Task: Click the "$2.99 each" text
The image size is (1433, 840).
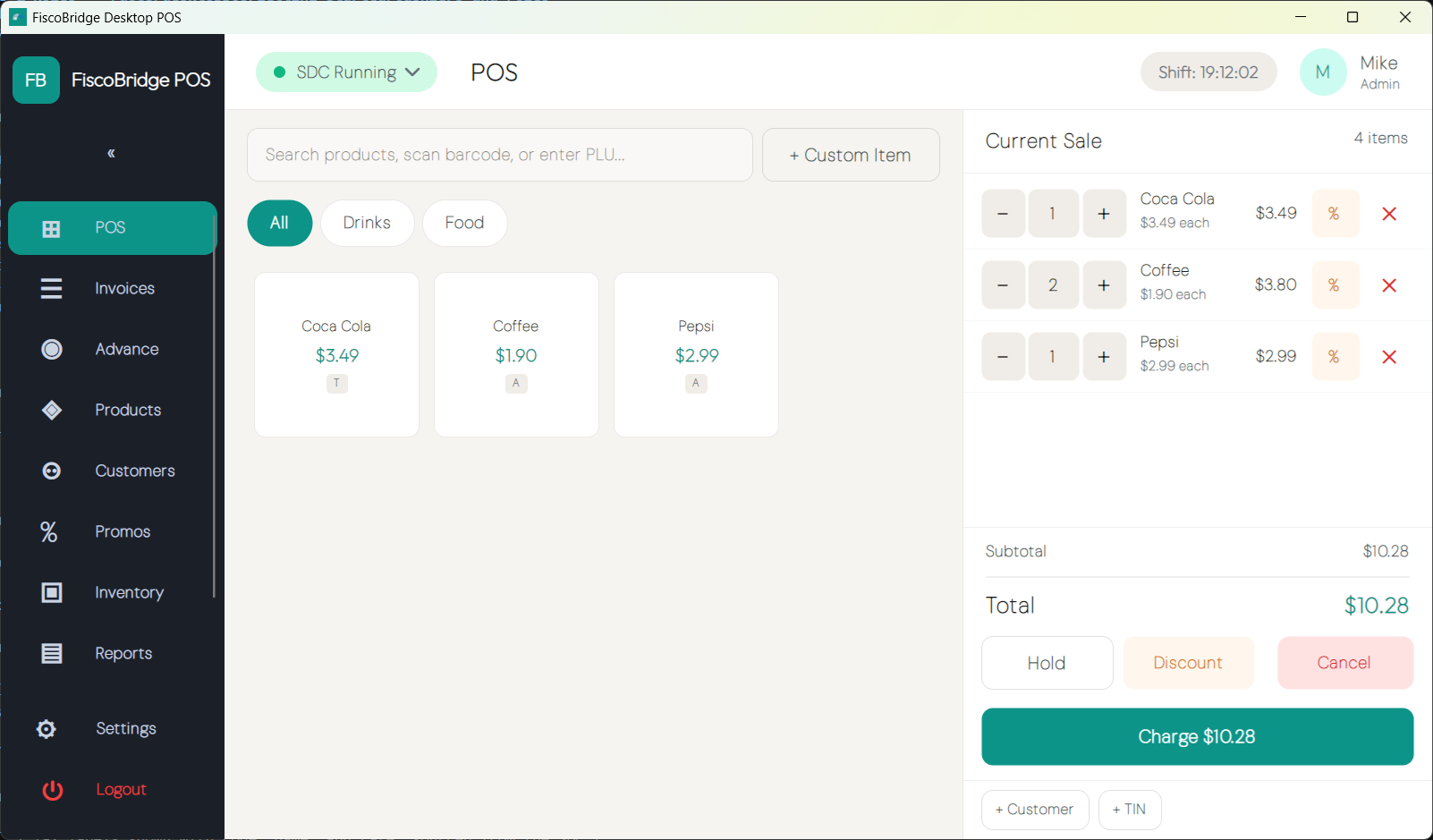Action: coord(1174,366)
